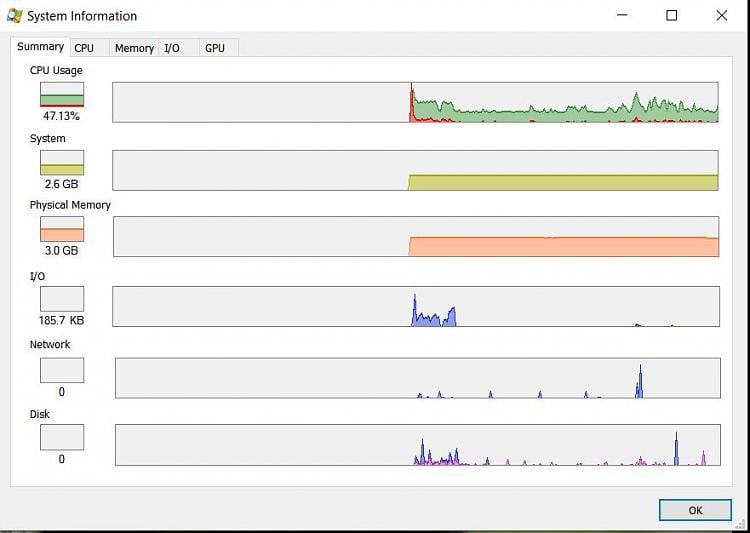
Task: Click the yellow System commit history graph
Action: point(415,170)
